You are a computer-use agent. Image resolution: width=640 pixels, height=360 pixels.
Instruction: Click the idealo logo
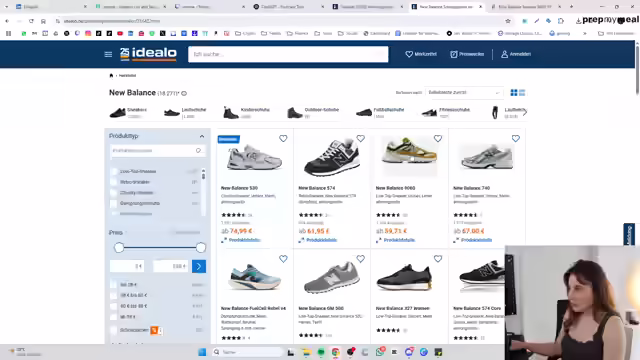click(x=148, y=54)
